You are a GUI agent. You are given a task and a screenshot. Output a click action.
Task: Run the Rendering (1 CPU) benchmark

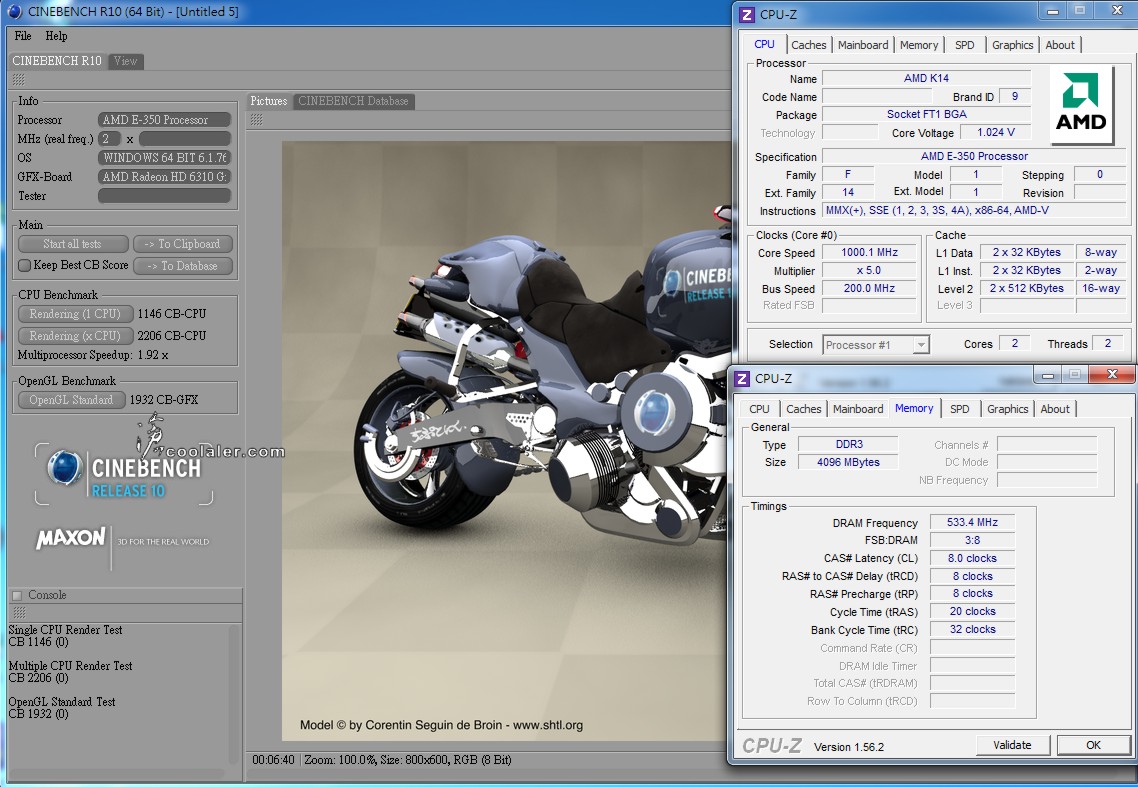(75, 314)
